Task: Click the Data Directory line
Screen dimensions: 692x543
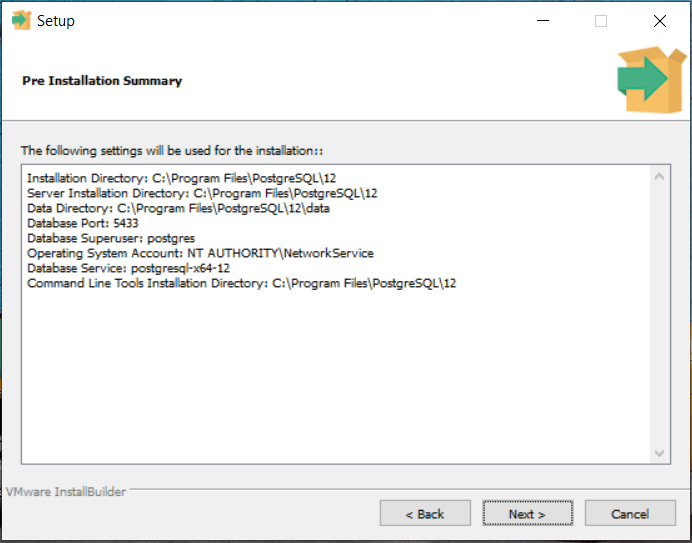Action: point(178,208)
